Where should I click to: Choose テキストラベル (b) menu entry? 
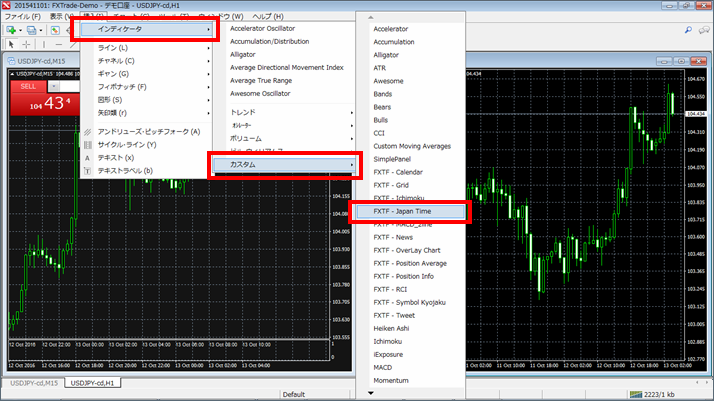(125, 171)
